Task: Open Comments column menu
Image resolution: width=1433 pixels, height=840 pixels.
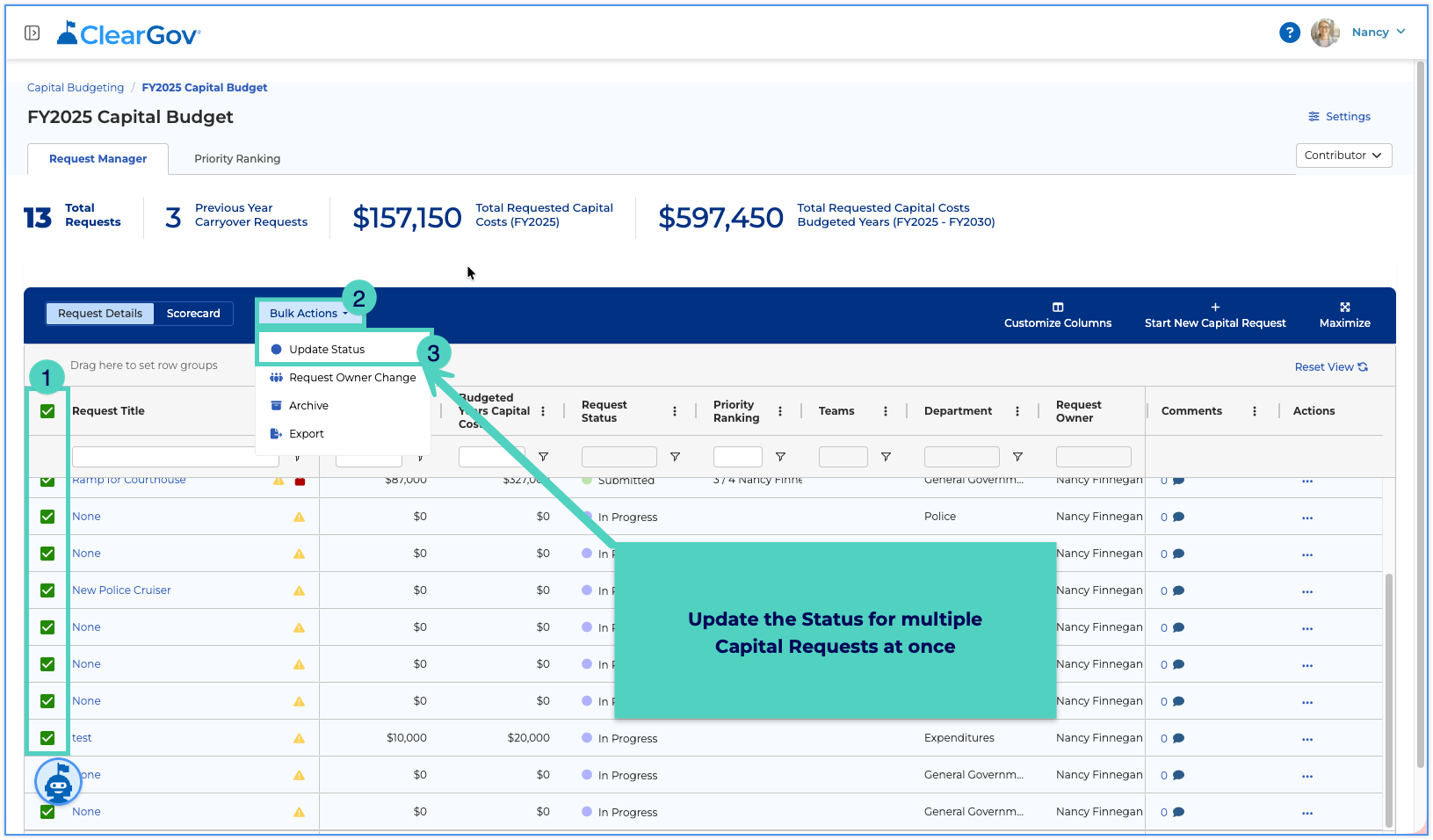Action: click(x=1254, y=411)
